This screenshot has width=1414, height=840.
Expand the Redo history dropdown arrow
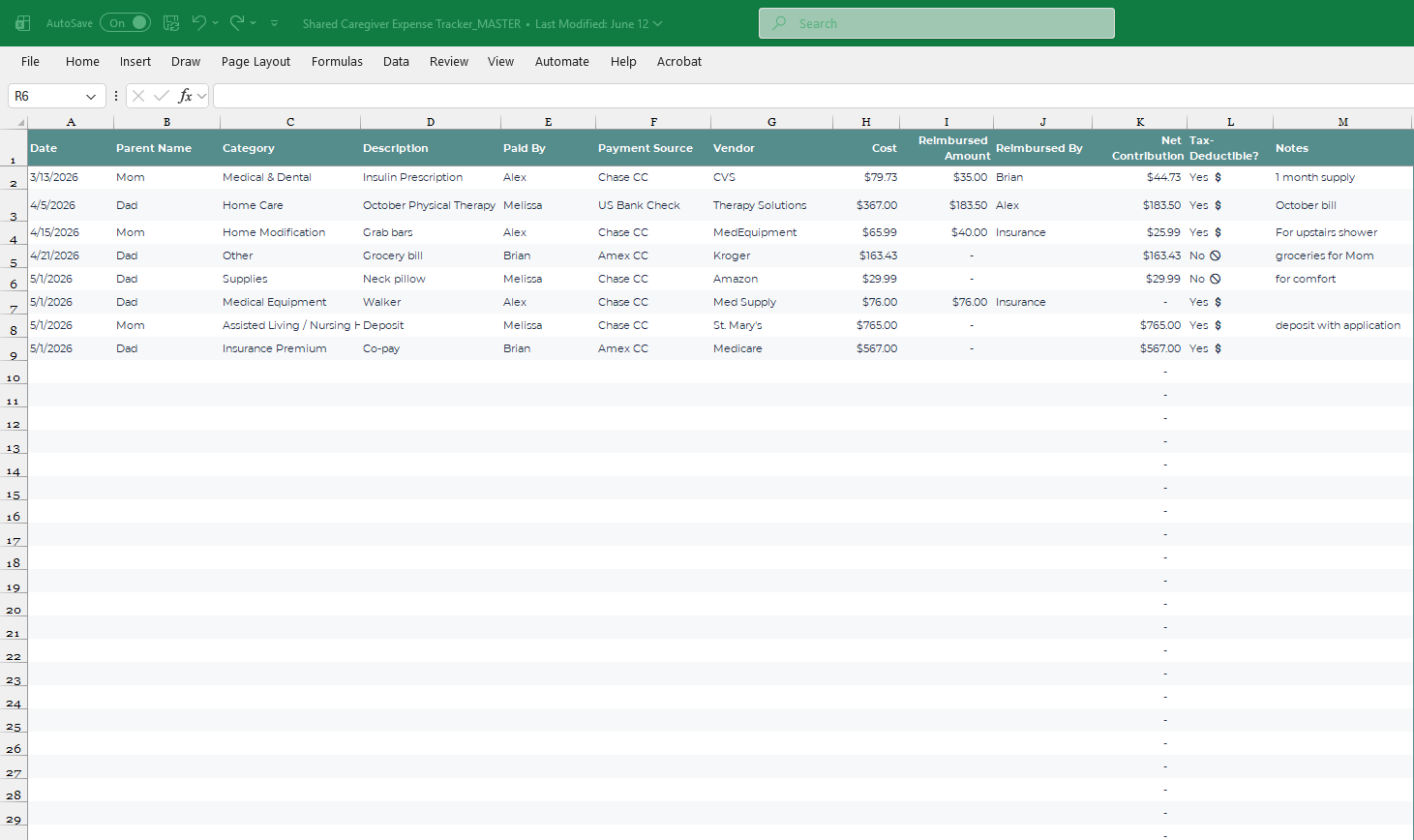click(x=254, y=23)
